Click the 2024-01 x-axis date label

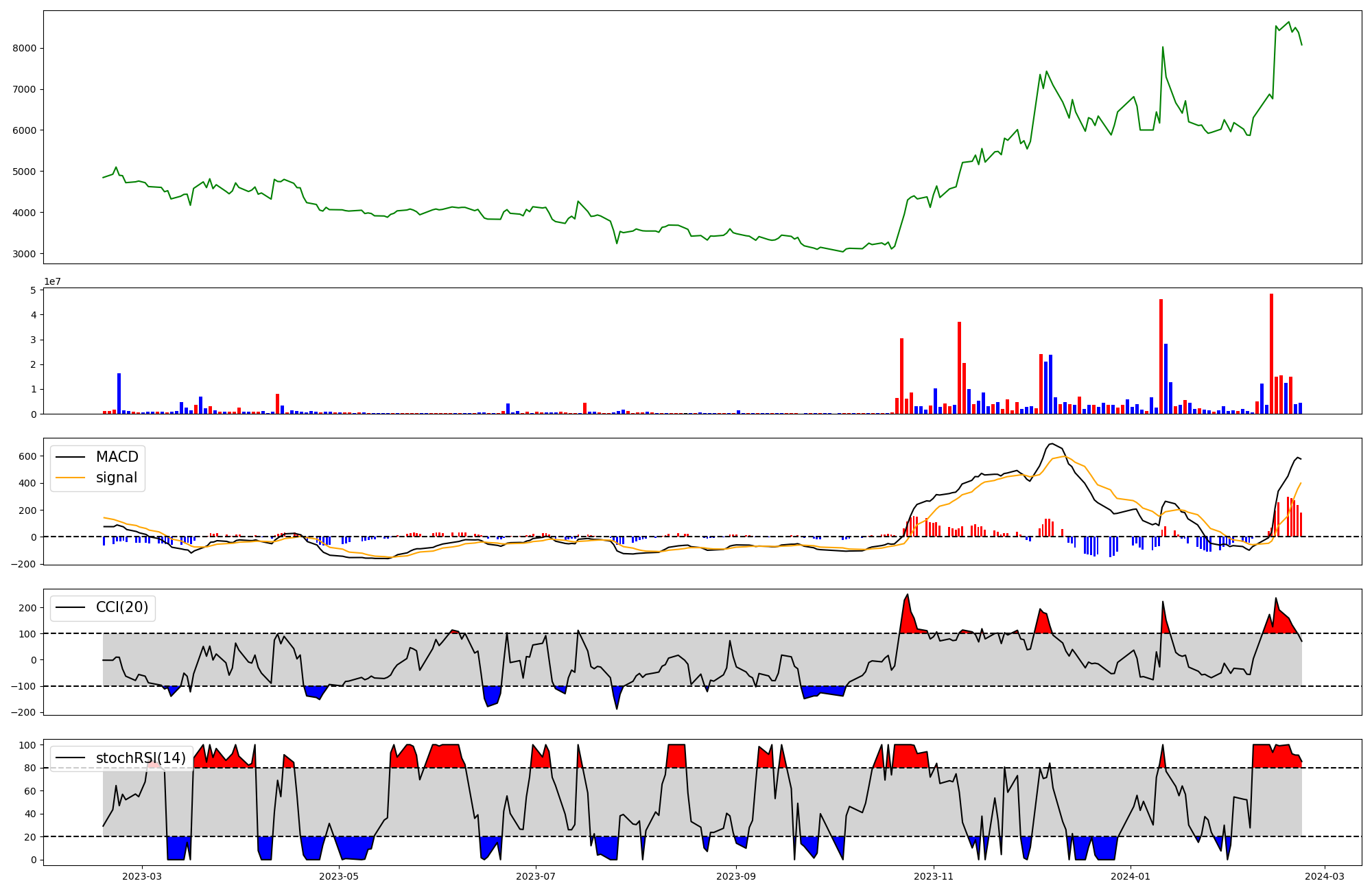[1130, 876]
